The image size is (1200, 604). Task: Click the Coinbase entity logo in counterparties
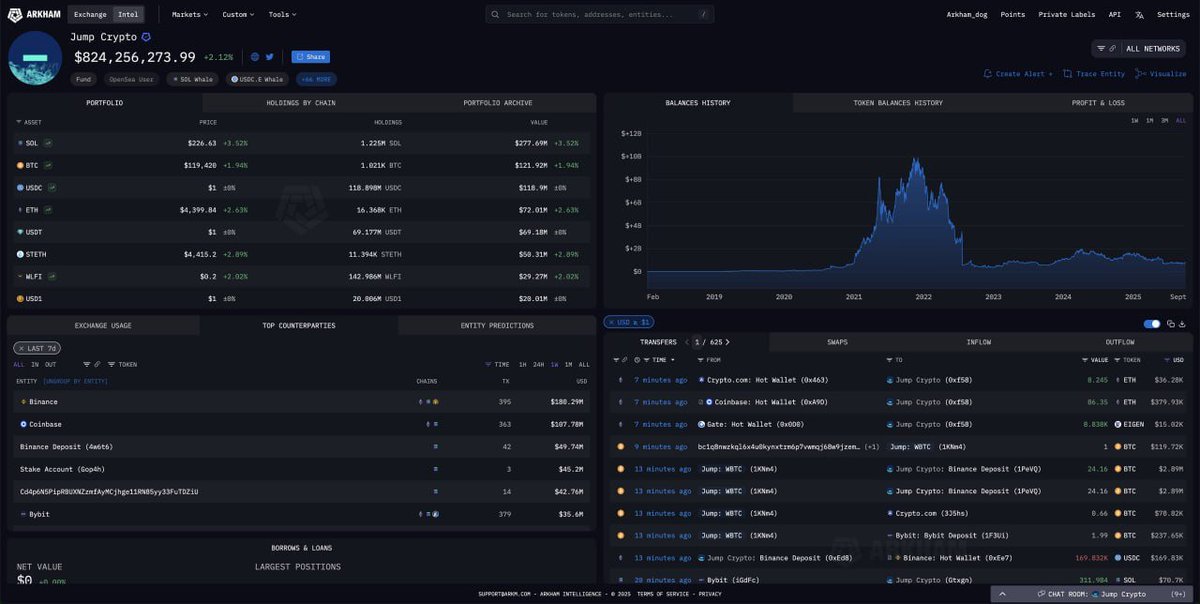(23, 424)
